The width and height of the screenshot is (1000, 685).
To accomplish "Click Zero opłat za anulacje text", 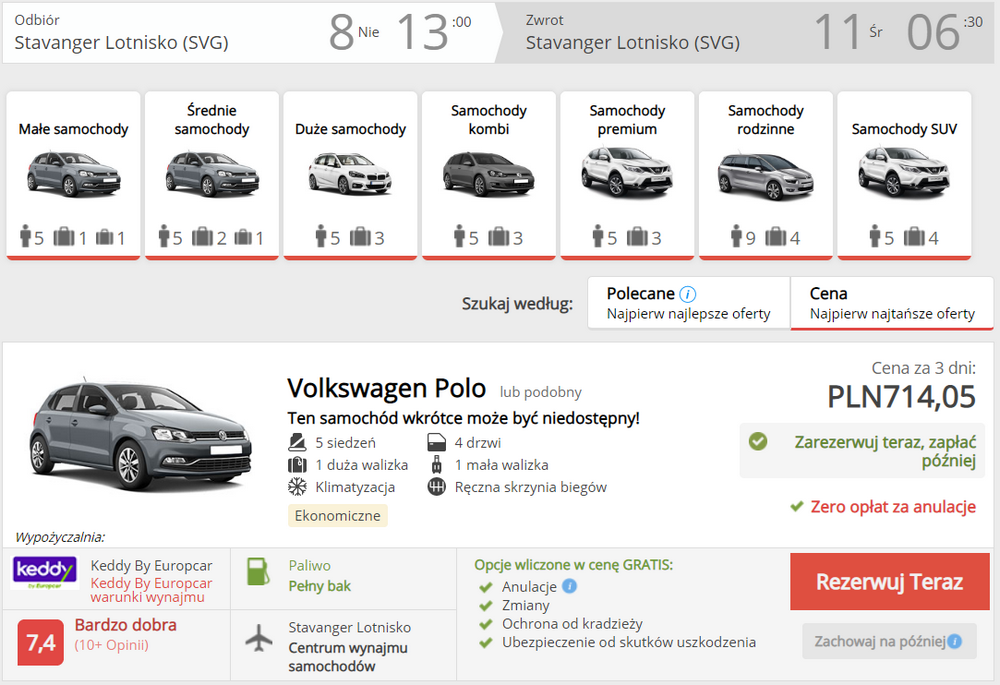I will pyautogui.click(x=893, y=507).
